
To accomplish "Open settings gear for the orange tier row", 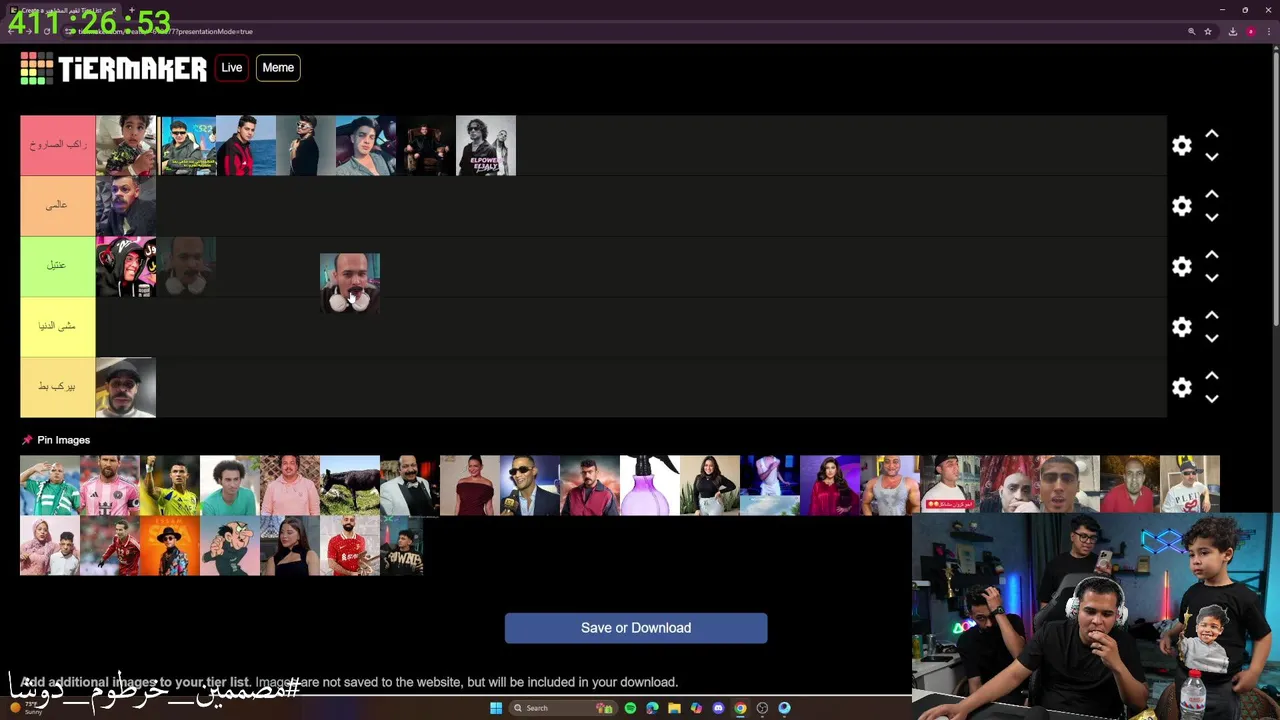I will [1182, 206].
